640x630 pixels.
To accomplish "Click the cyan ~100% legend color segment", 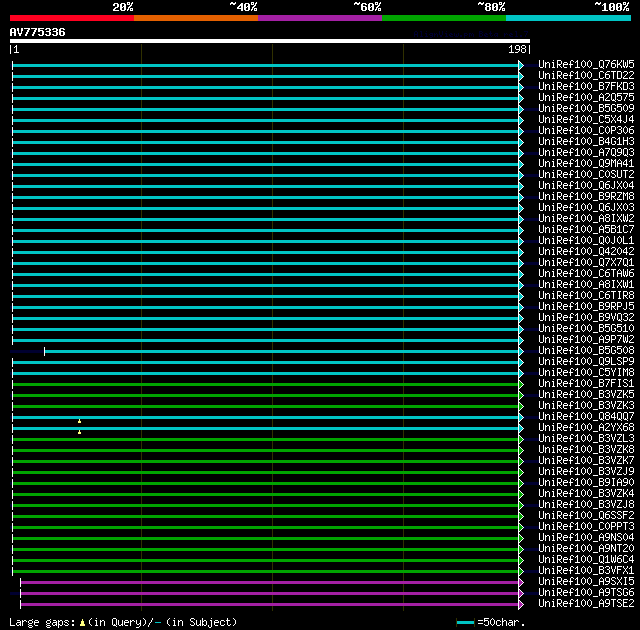I will [568, 18].
